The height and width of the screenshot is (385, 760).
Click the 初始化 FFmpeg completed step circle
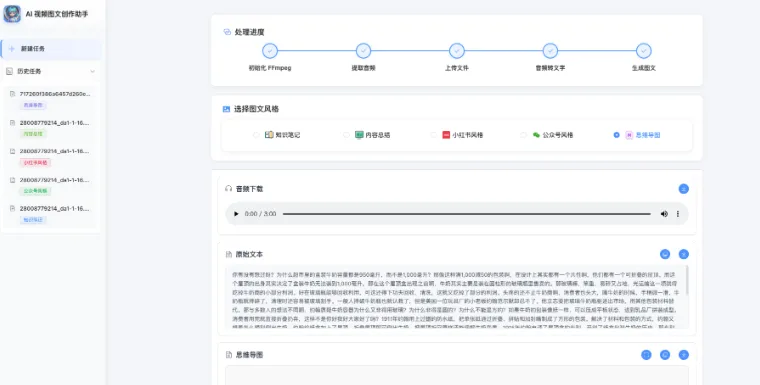coord(270,51)
